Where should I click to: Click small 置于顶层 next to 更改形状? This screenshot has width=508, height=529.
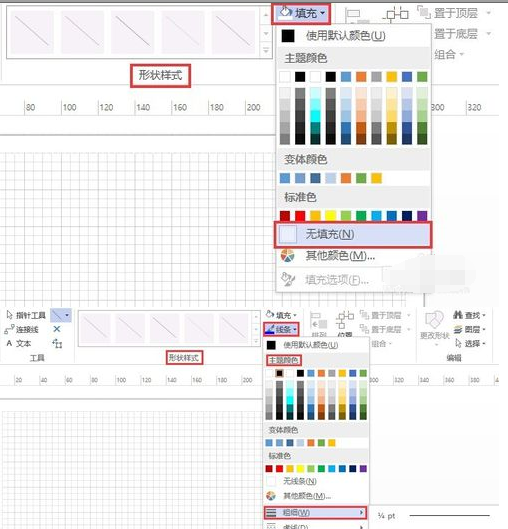coord(385,315)
